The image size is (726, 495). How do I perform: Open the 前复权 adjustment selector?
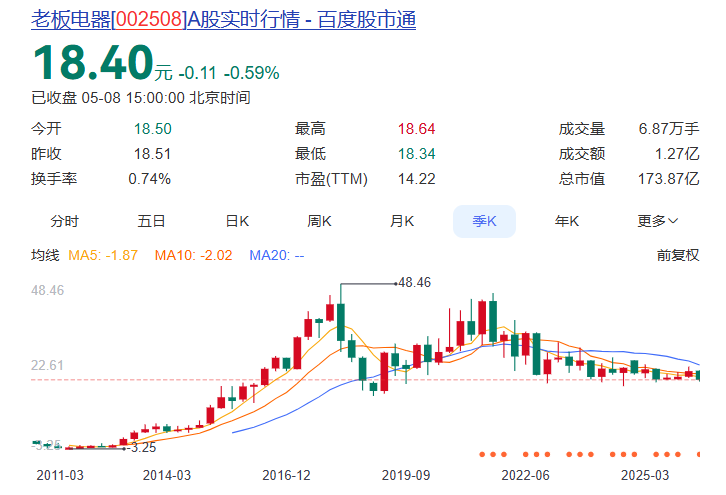coord(678,255)
